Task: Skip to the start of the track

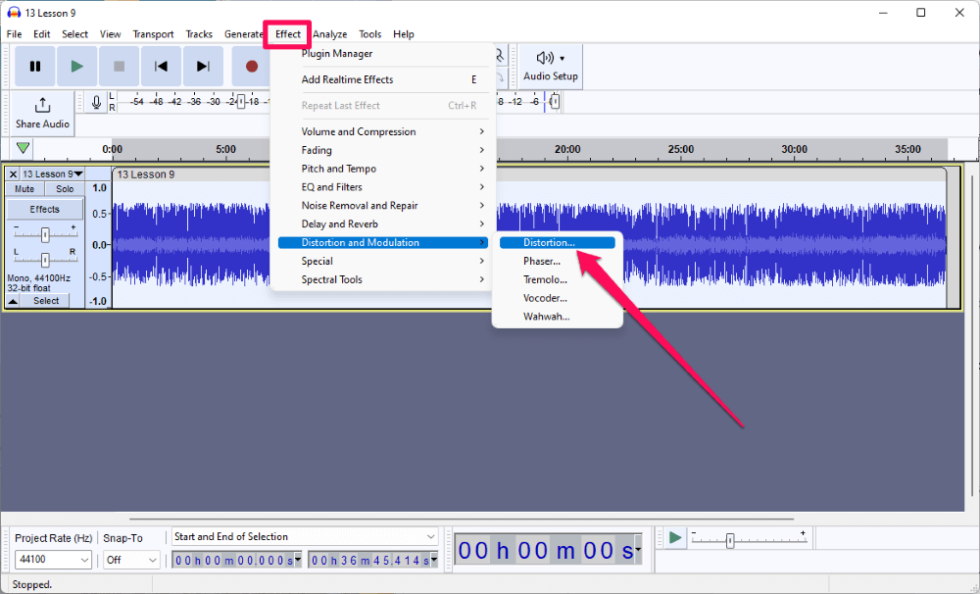Action: click(161, 66)
